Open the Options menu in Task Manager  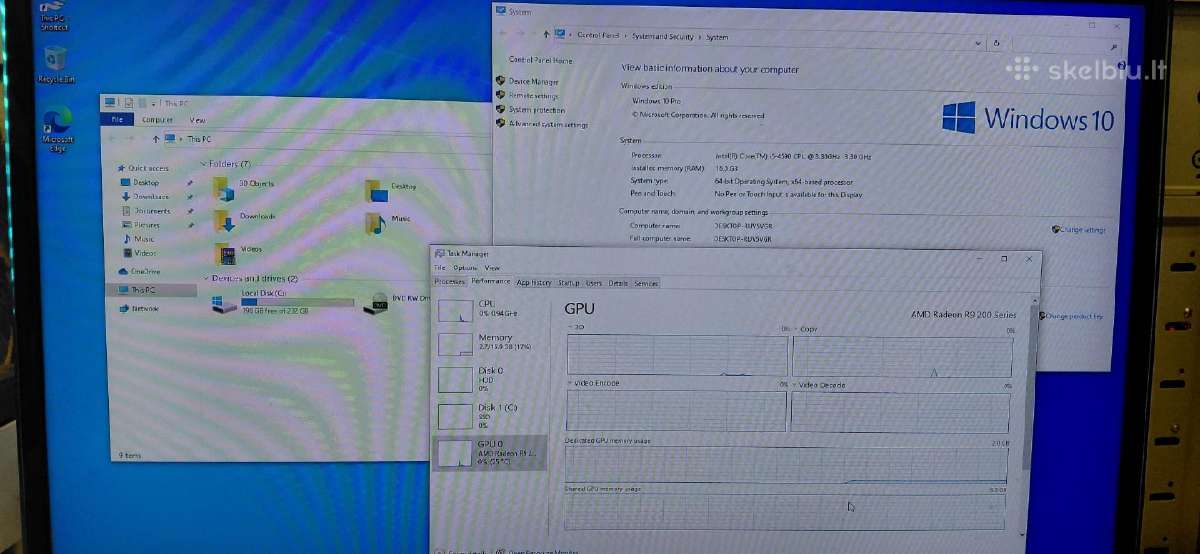(x=465, y=268)
